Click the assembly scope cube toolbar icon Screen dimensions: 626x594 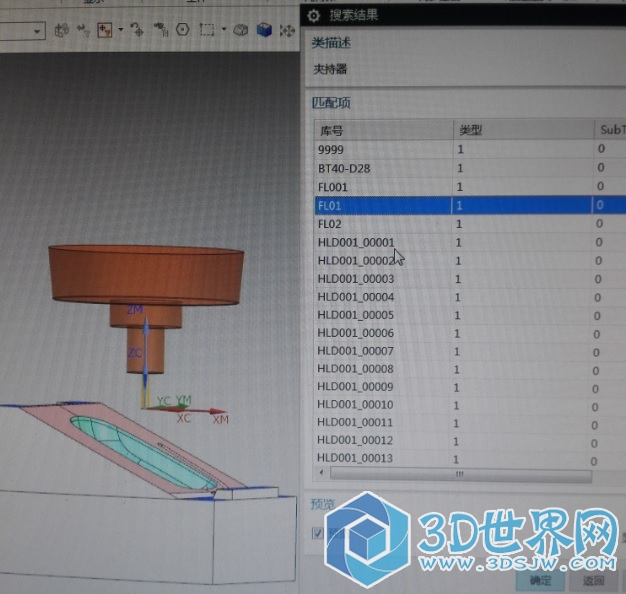(61, 31)
